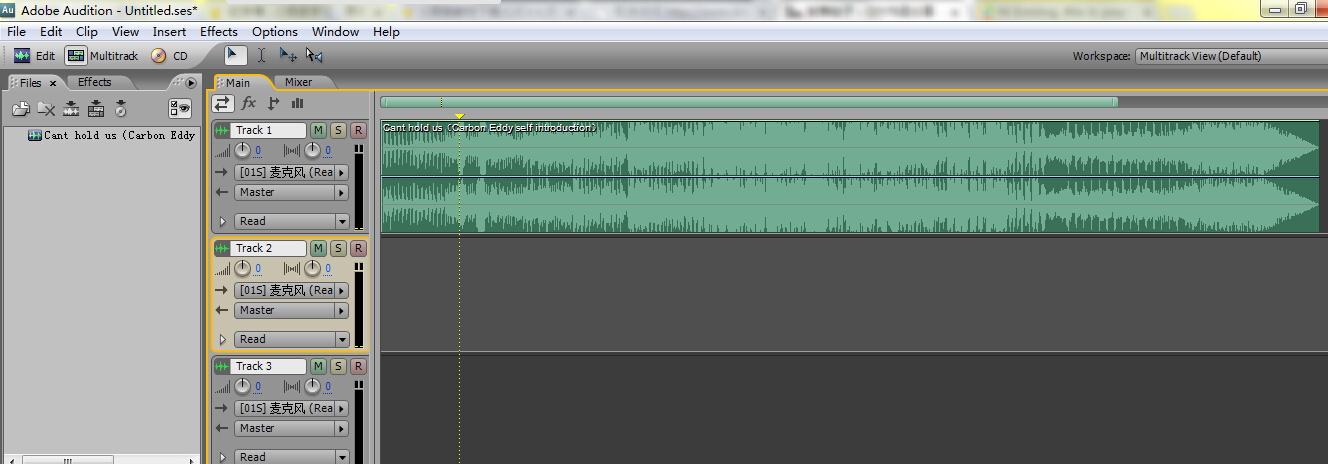Open the Effects menu

[x=219, y=32]
